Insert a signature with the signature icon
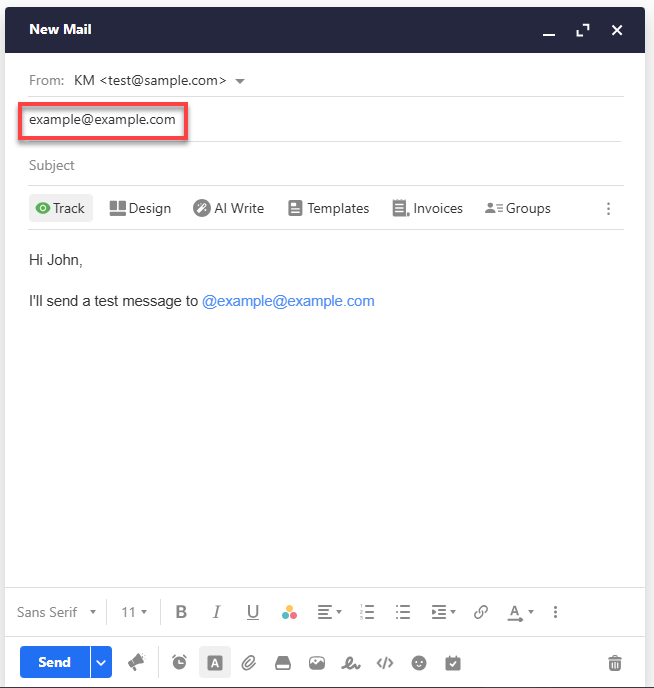 (x=351, y=663)
